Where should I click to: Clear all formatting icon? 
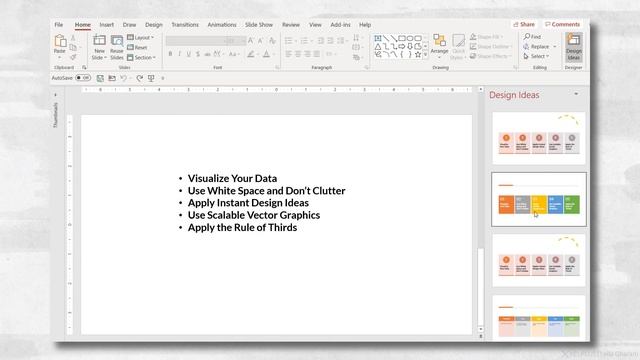tap(272, 40)
